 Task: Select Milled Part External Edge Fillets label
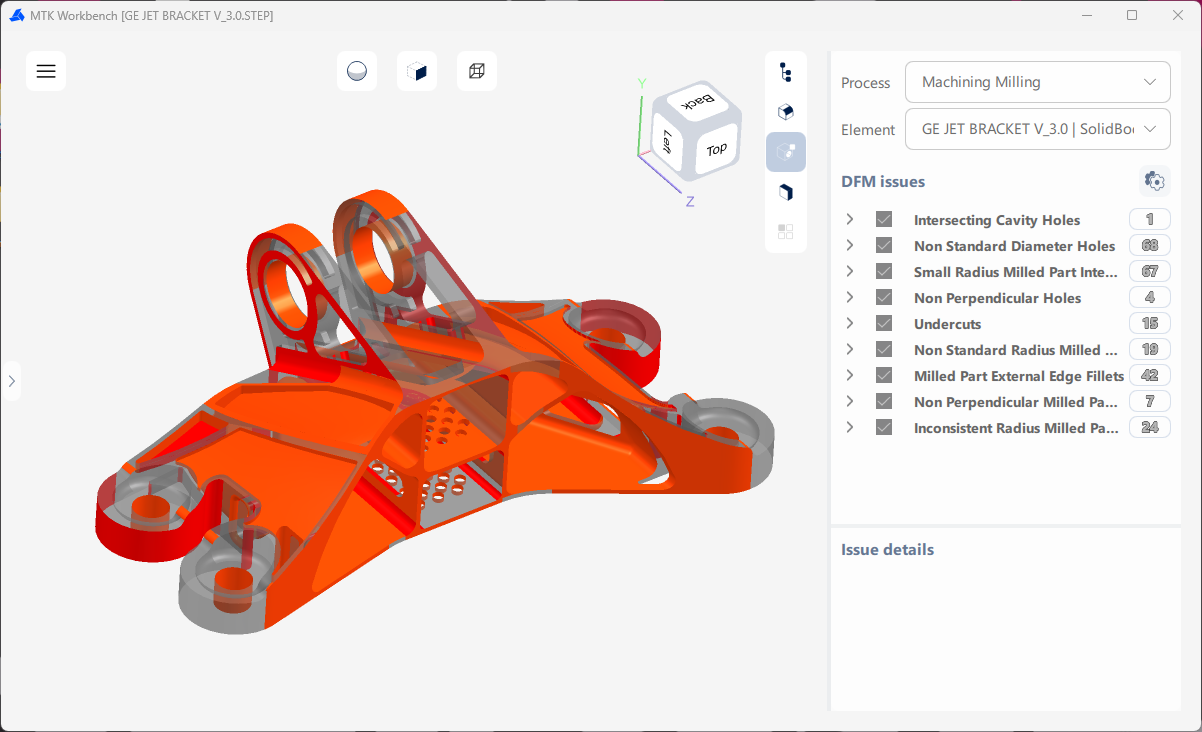pos(1019,376)
